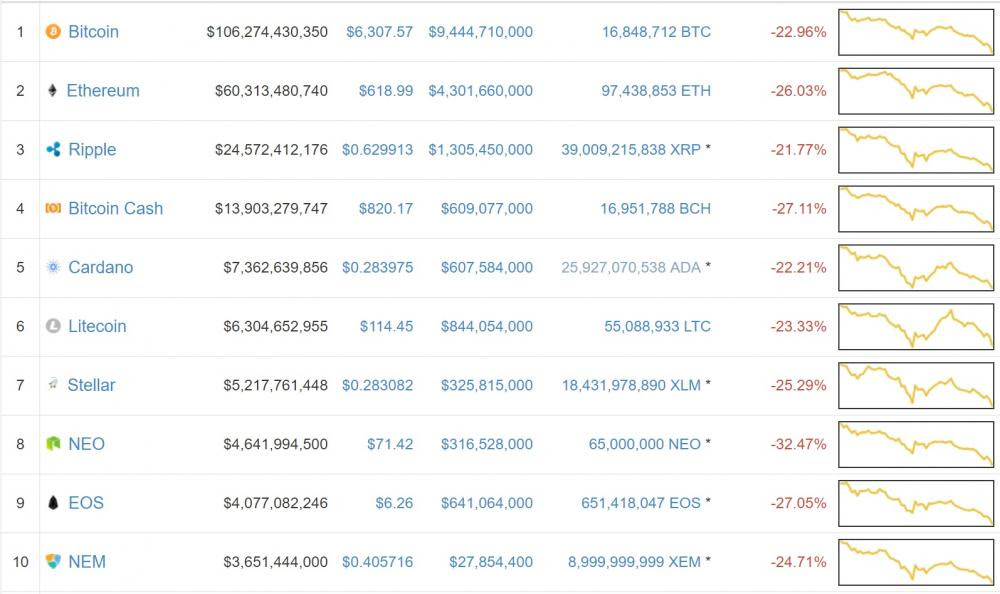
Task: Click Ethereum price $618.99
Action: 386,91
